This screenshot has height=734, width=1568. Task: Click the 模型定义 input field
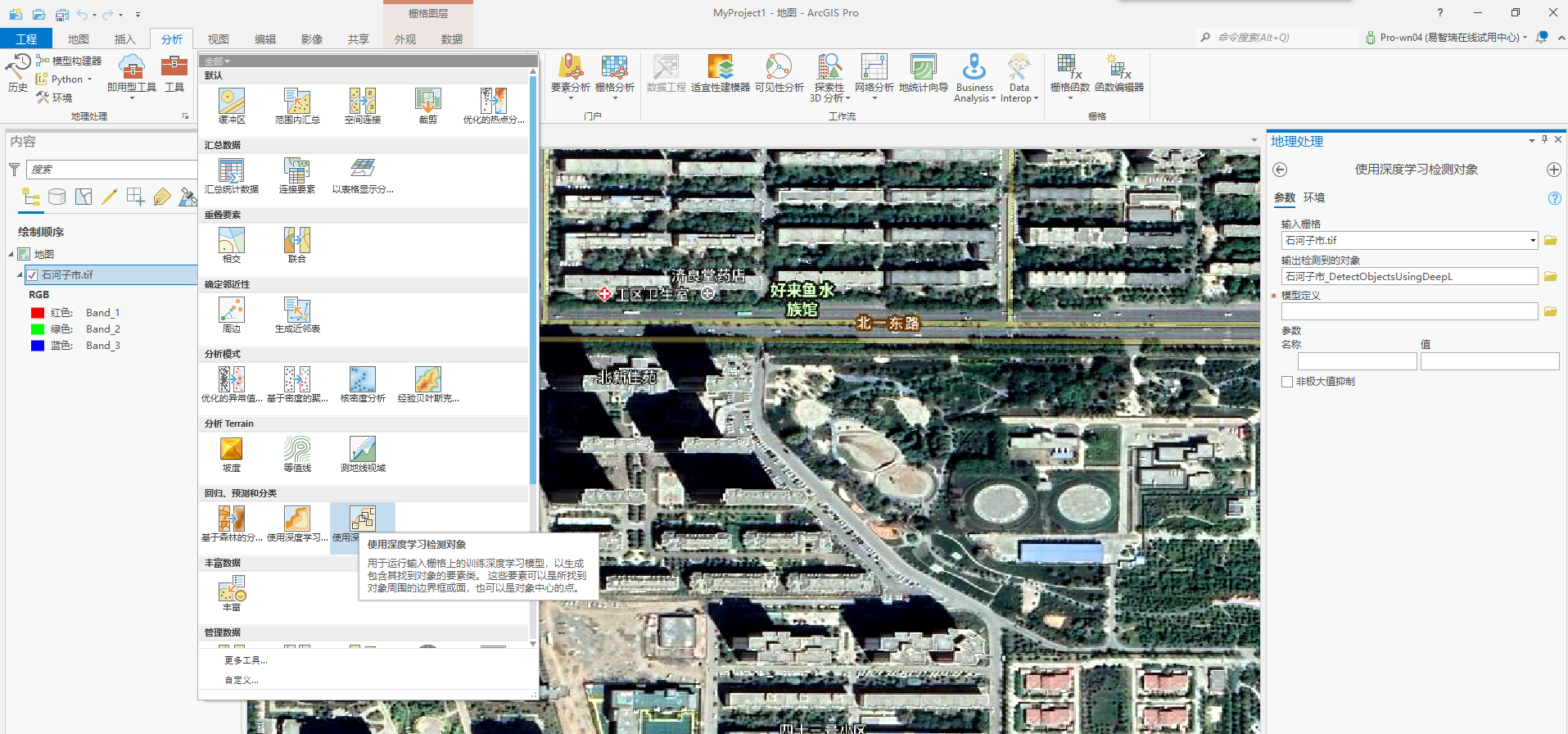1408,311
